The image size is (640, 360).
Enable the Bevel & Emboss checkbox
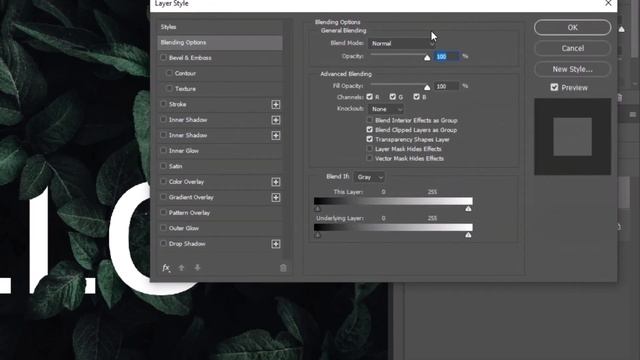pyautogui.click(x=164, y=58)
